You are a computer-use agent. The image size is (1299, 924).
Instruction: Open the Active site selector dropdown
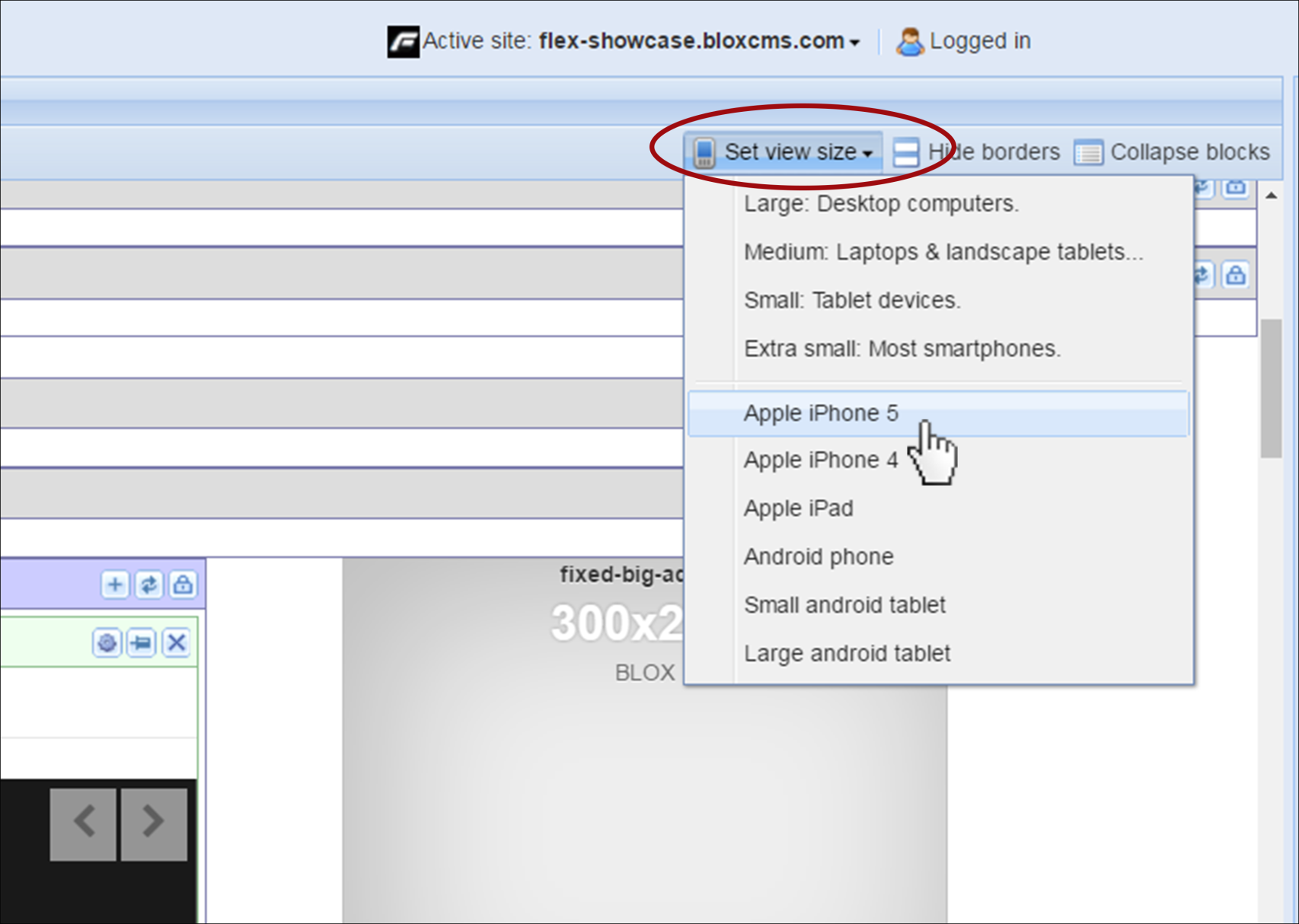[699, 41]
